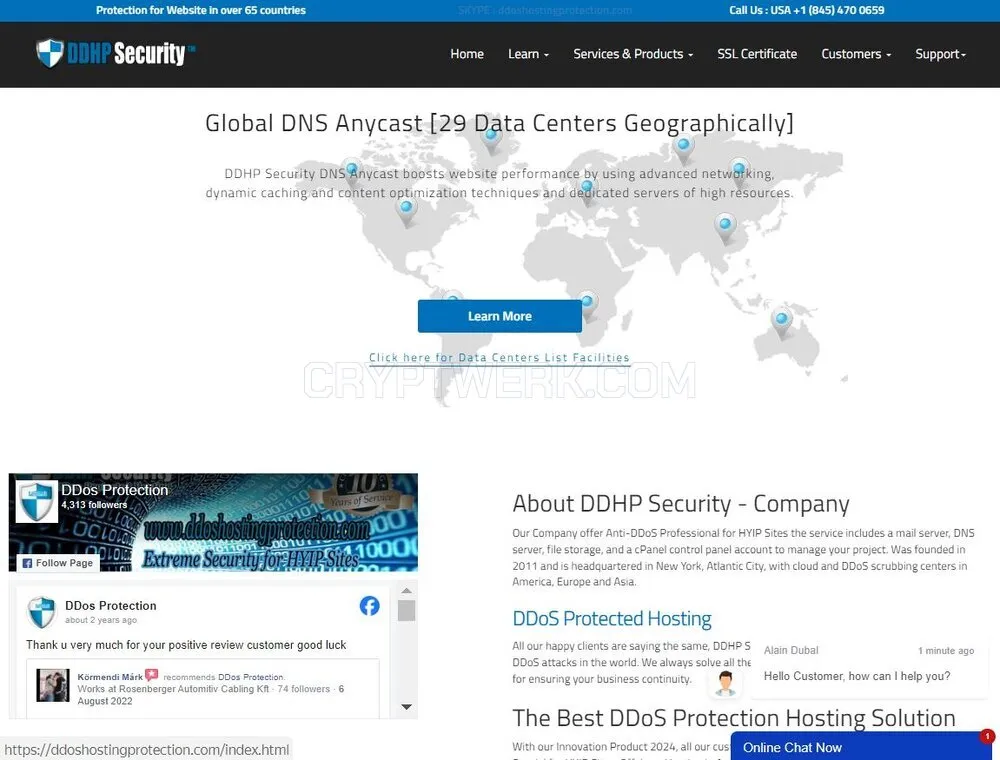Click the red chat notification badge

coord(987,736)
